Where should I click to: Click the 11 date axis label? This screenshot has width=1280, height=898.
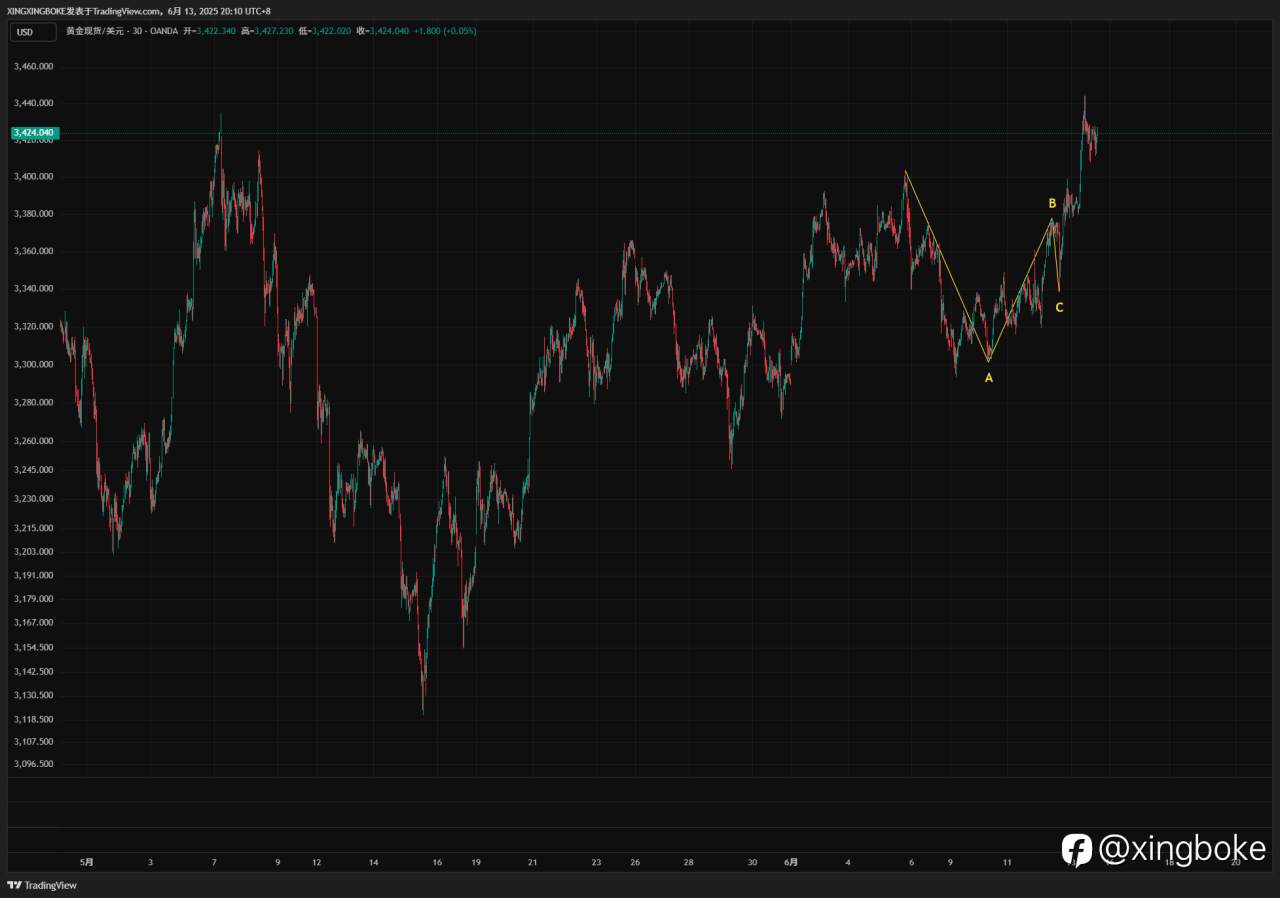click(1007, 862)
